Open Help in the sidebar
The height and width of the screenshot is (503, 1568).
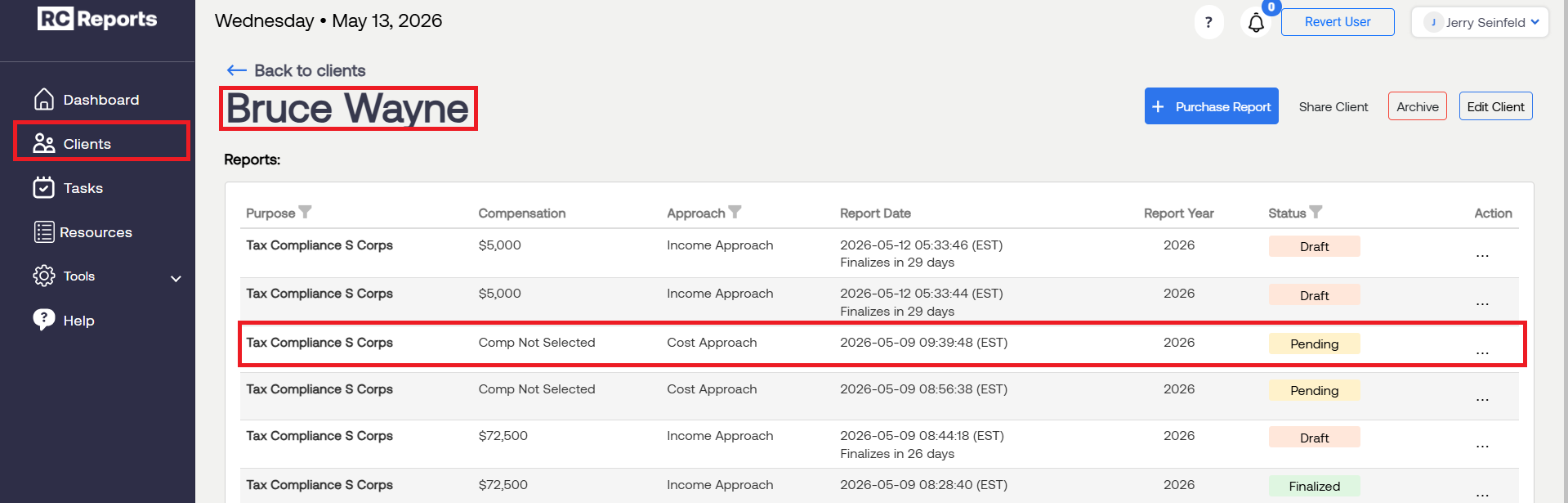pyautogui.click(x=79, y=320)
